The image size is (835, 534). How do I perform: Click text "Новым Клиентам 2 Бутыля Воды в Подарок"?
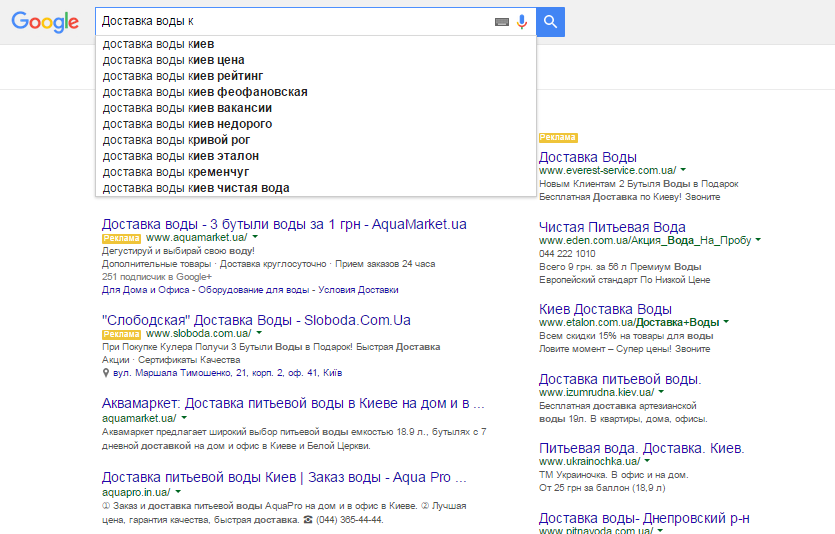[x=638, y=184]
